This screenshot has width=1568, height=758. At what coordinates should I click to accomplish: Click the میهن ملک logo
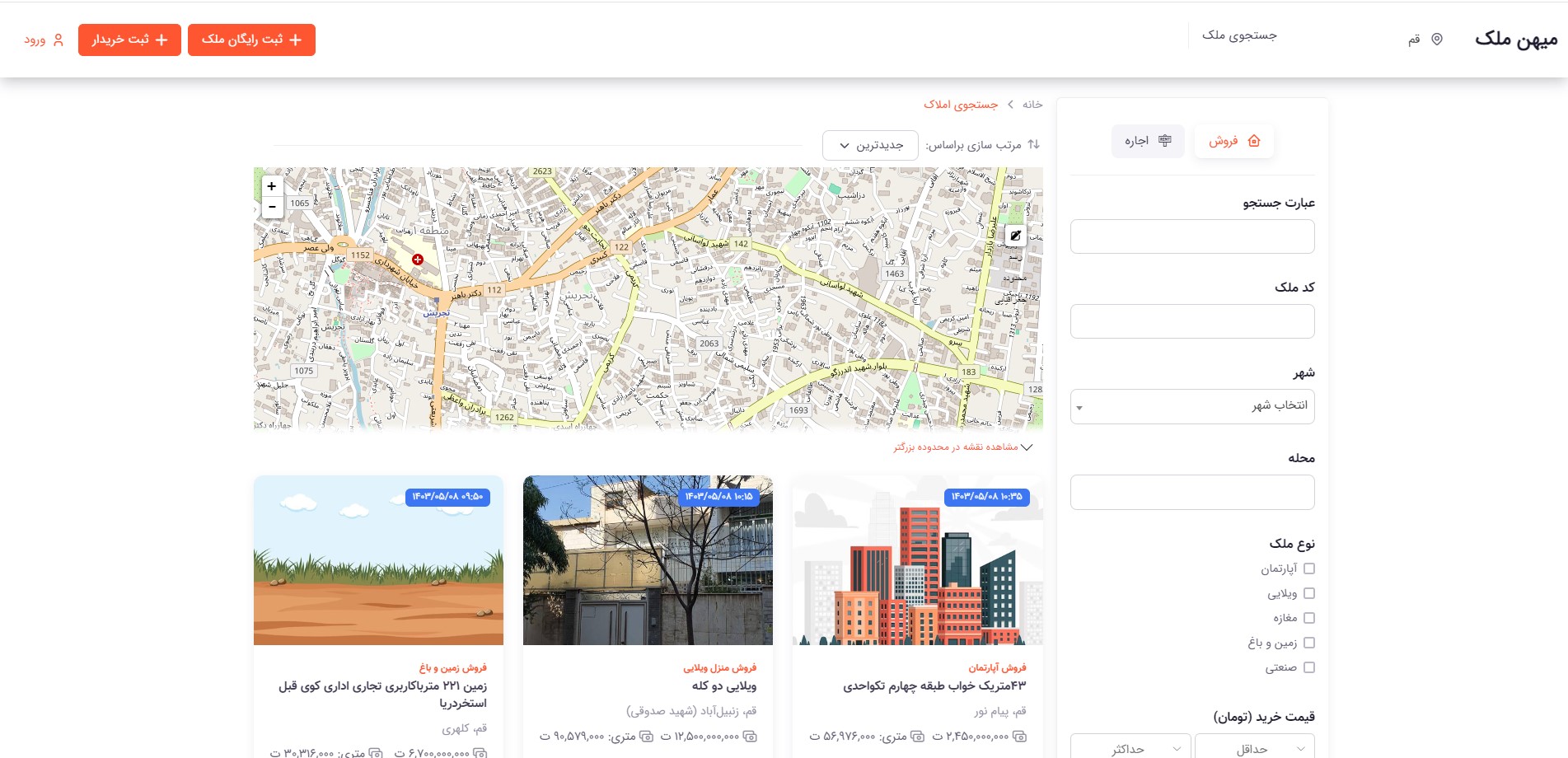point(1515,39)
